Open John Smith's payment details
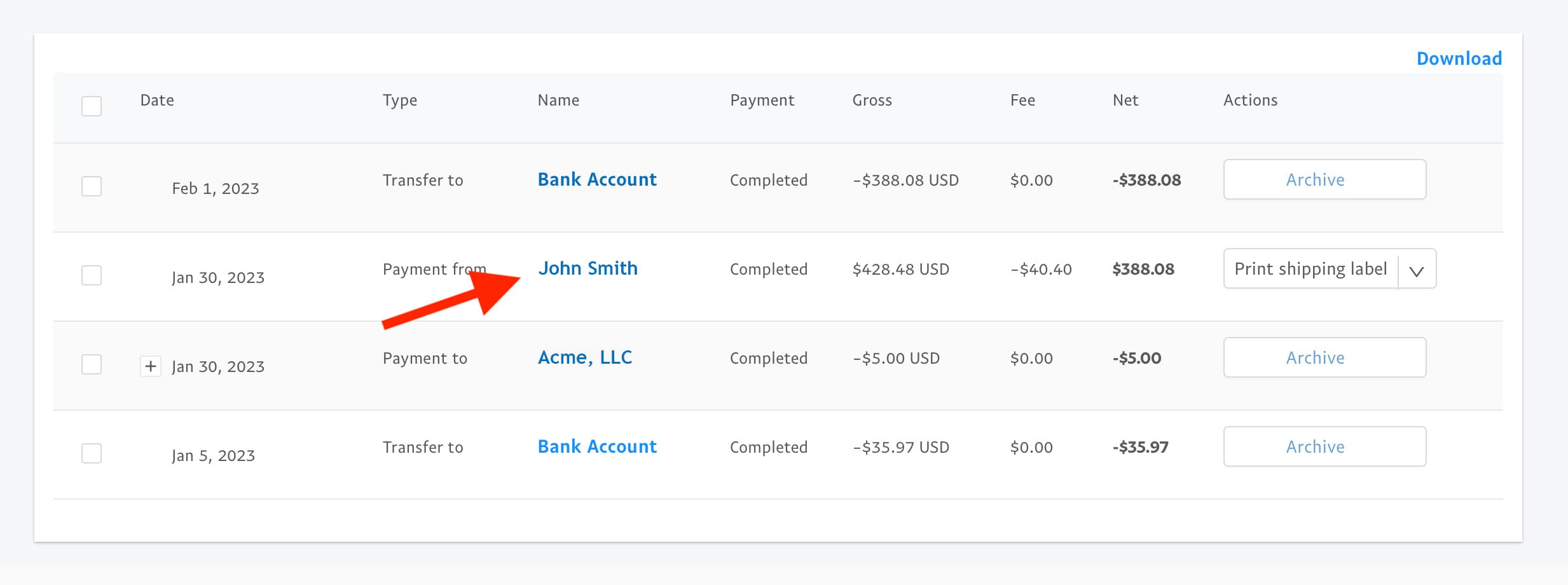 588,268
